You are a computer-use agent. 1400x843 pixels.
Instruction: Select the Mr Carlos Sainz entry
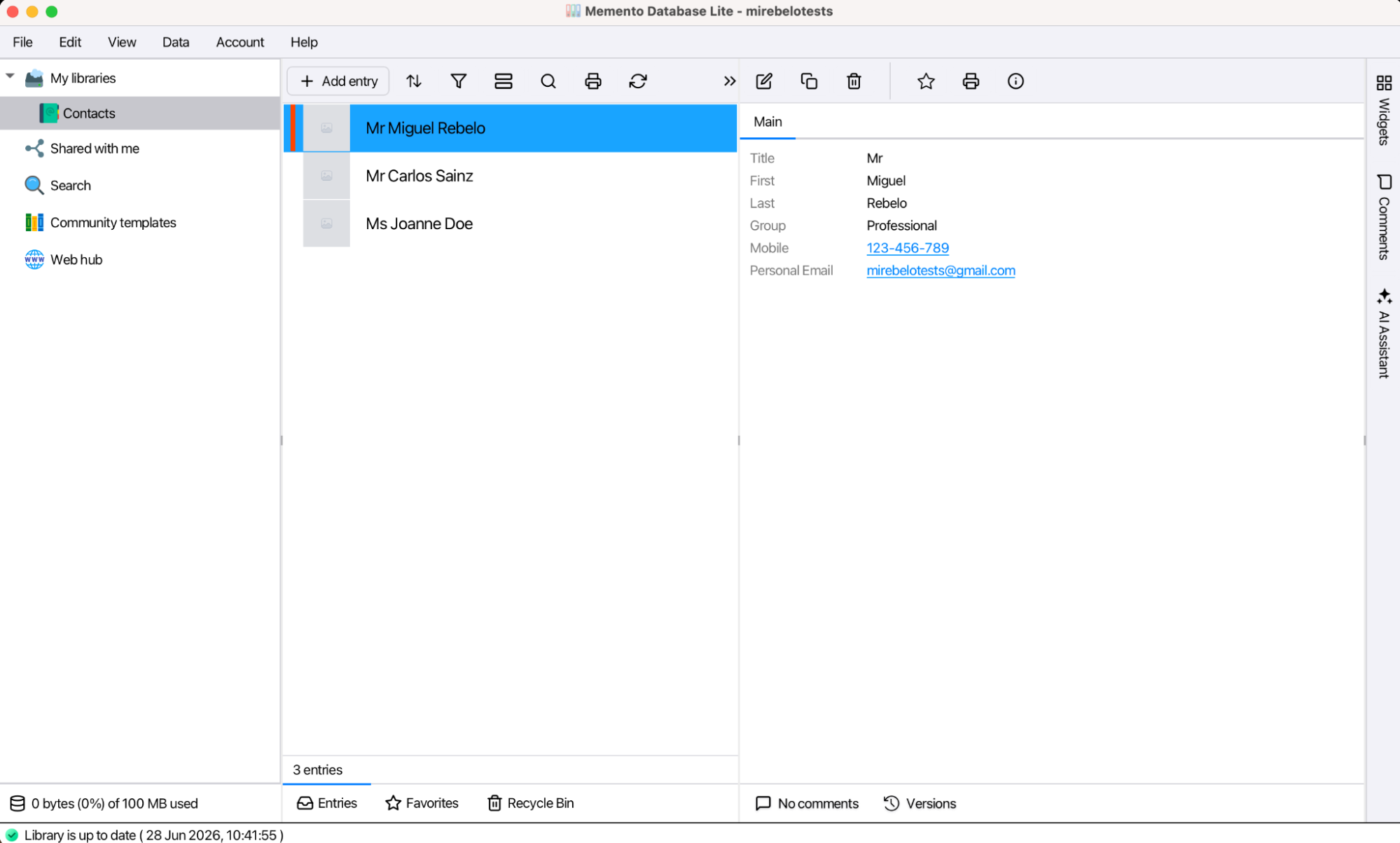click(x=510, y=175)
